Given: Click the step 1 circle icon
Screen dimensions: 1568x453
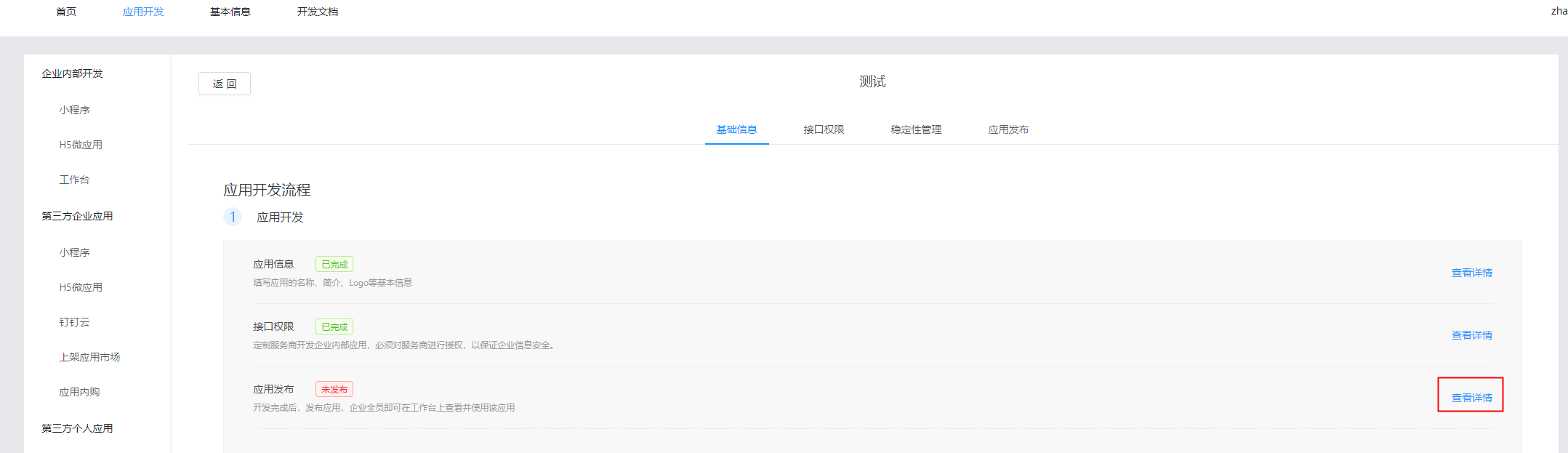Looking at the screenshot, I should [233, 217].
